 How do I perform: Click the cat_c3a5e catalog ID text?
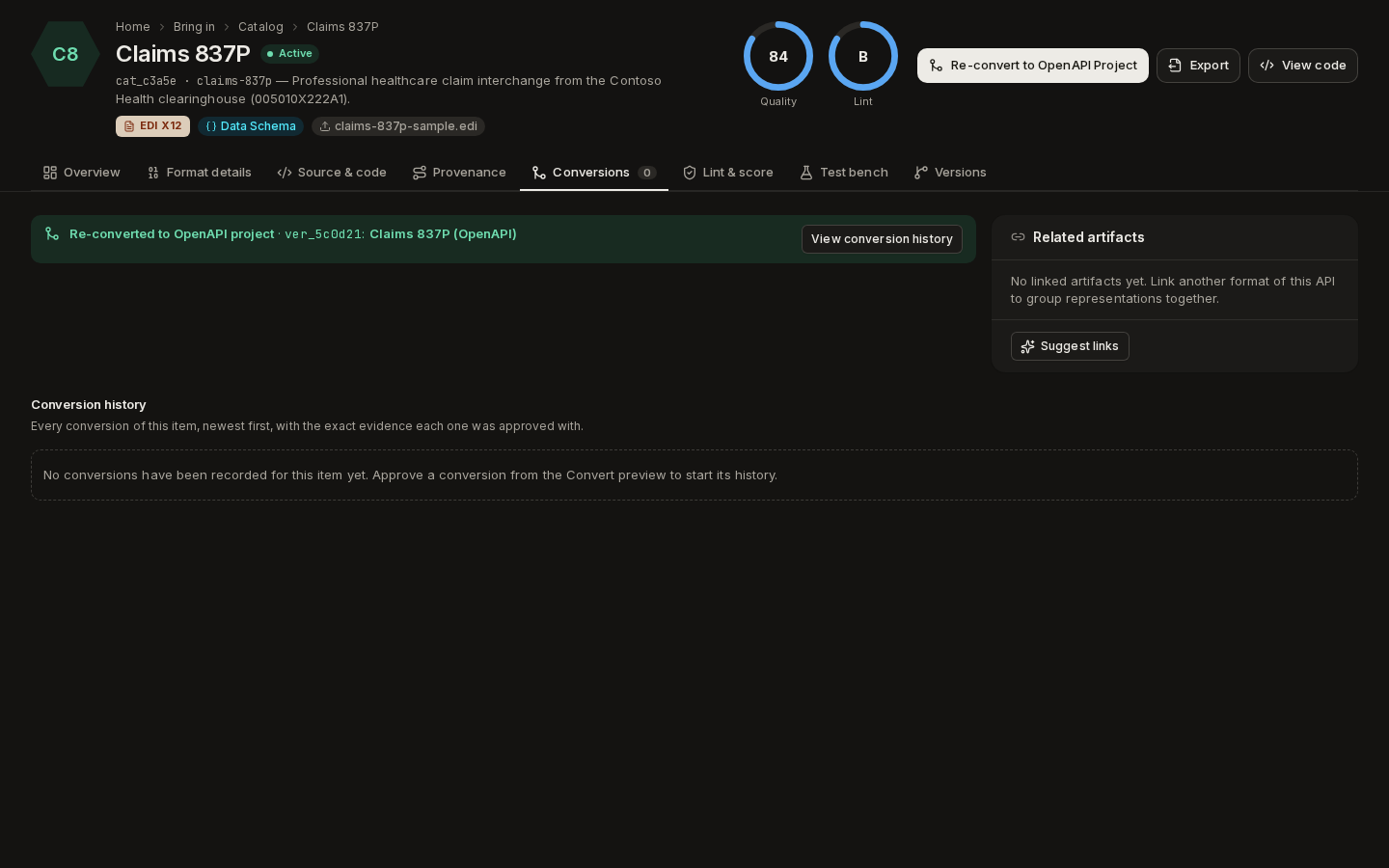click(x=146, y=81)
